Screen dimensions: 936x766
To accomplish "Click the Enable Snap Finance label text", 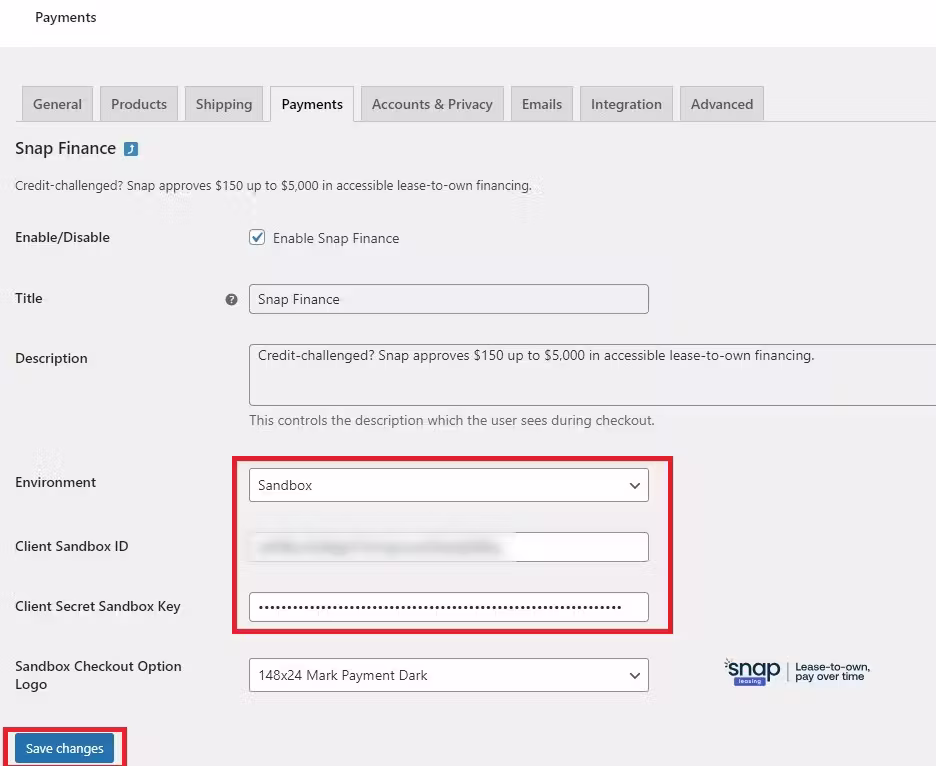I will pos(336,238).
